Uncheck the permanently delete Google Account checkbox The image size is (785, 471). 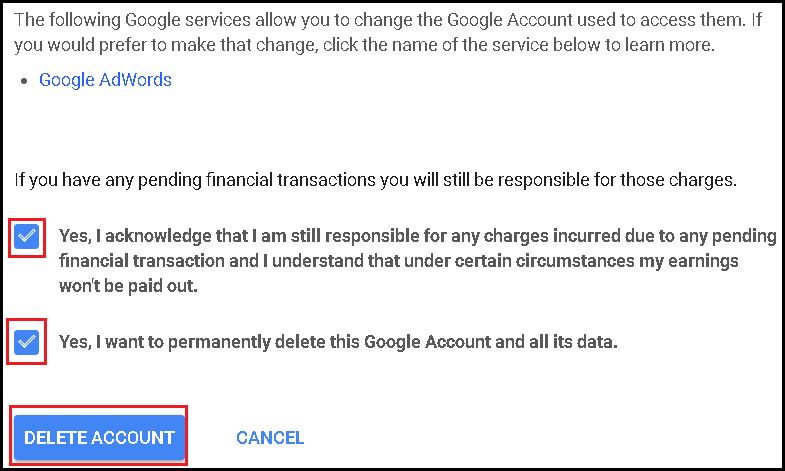pos(27,342)
